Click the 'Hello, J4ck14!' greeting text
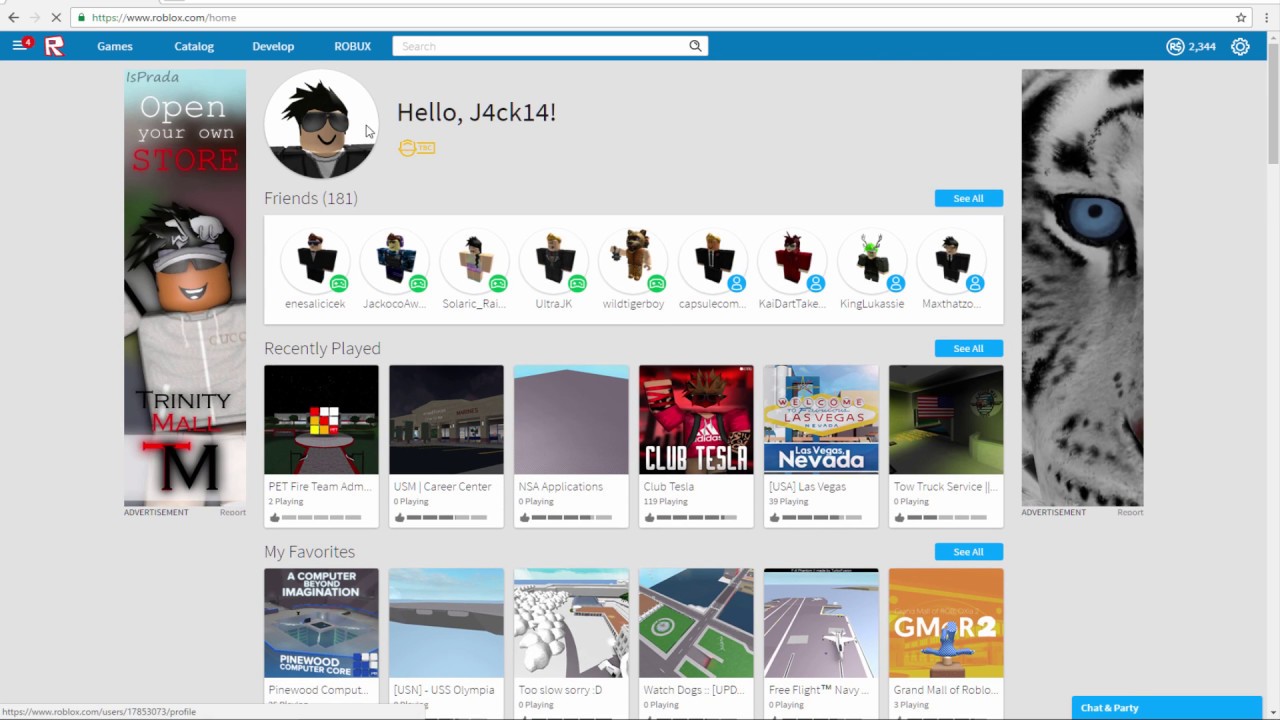Screen dimensions: 1280x720 476,112
